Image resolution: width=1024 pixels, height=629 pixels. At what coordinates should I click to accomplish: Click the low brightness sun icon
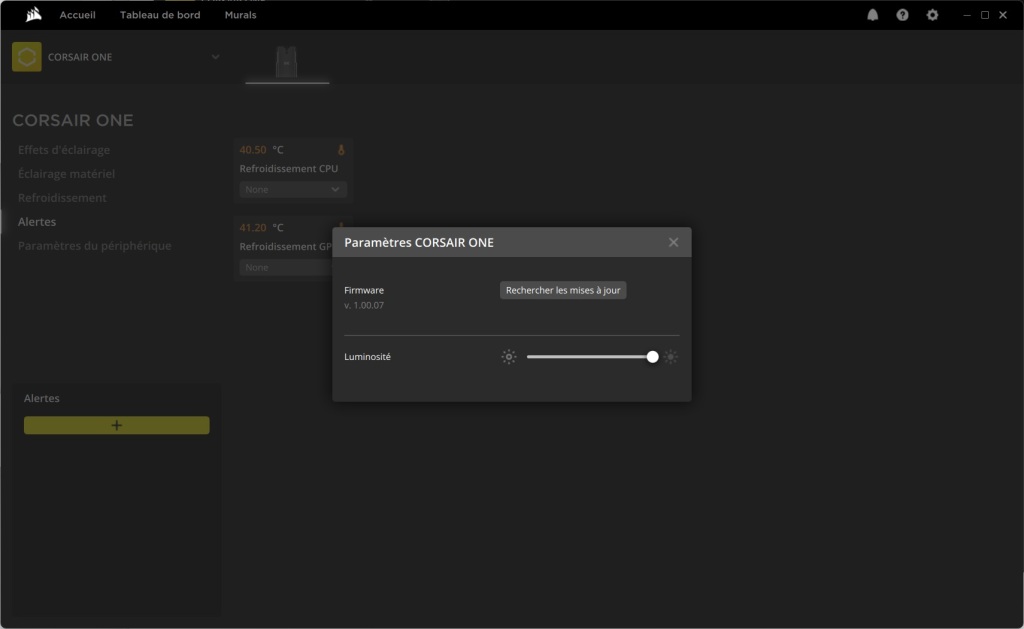509,357
